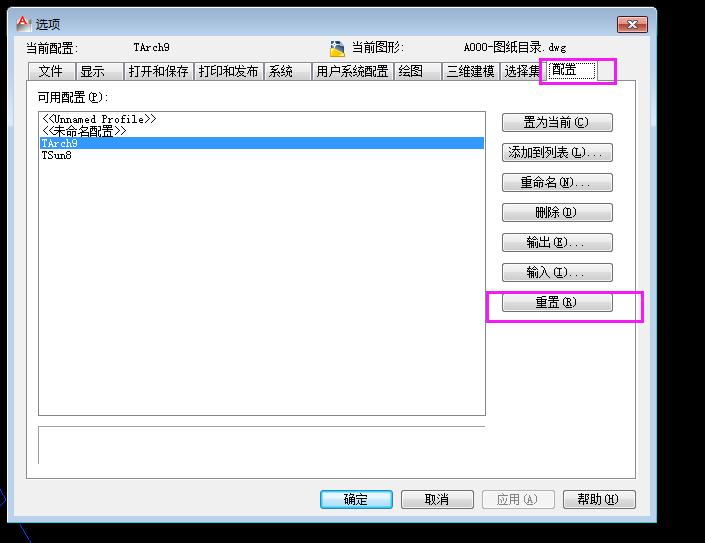Go to the 系统 tab

pyautogui.click(x=287, y=71)
